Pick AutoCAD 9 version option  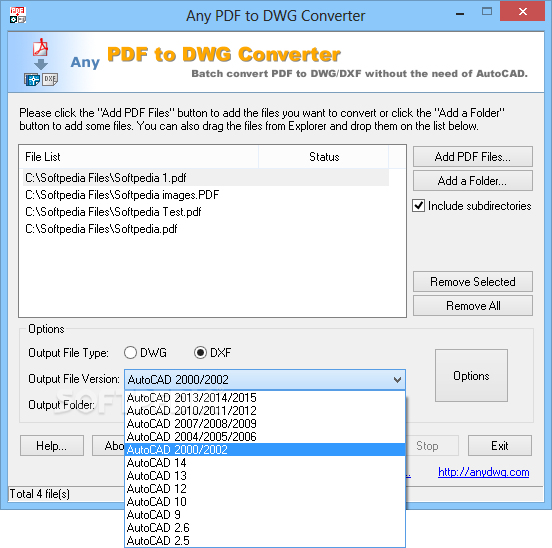[x=265, y=515]
